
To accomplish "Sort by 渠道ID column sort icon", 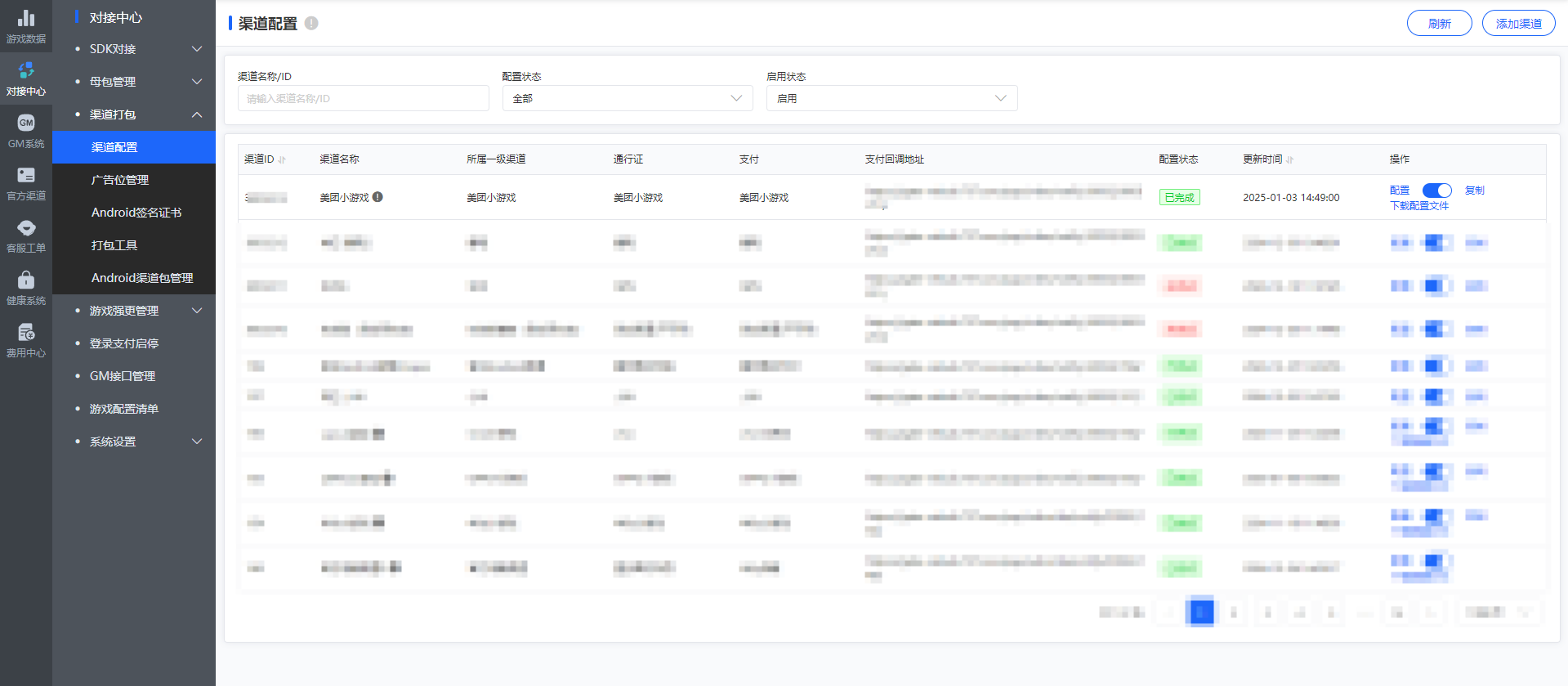I will point(282,159).
